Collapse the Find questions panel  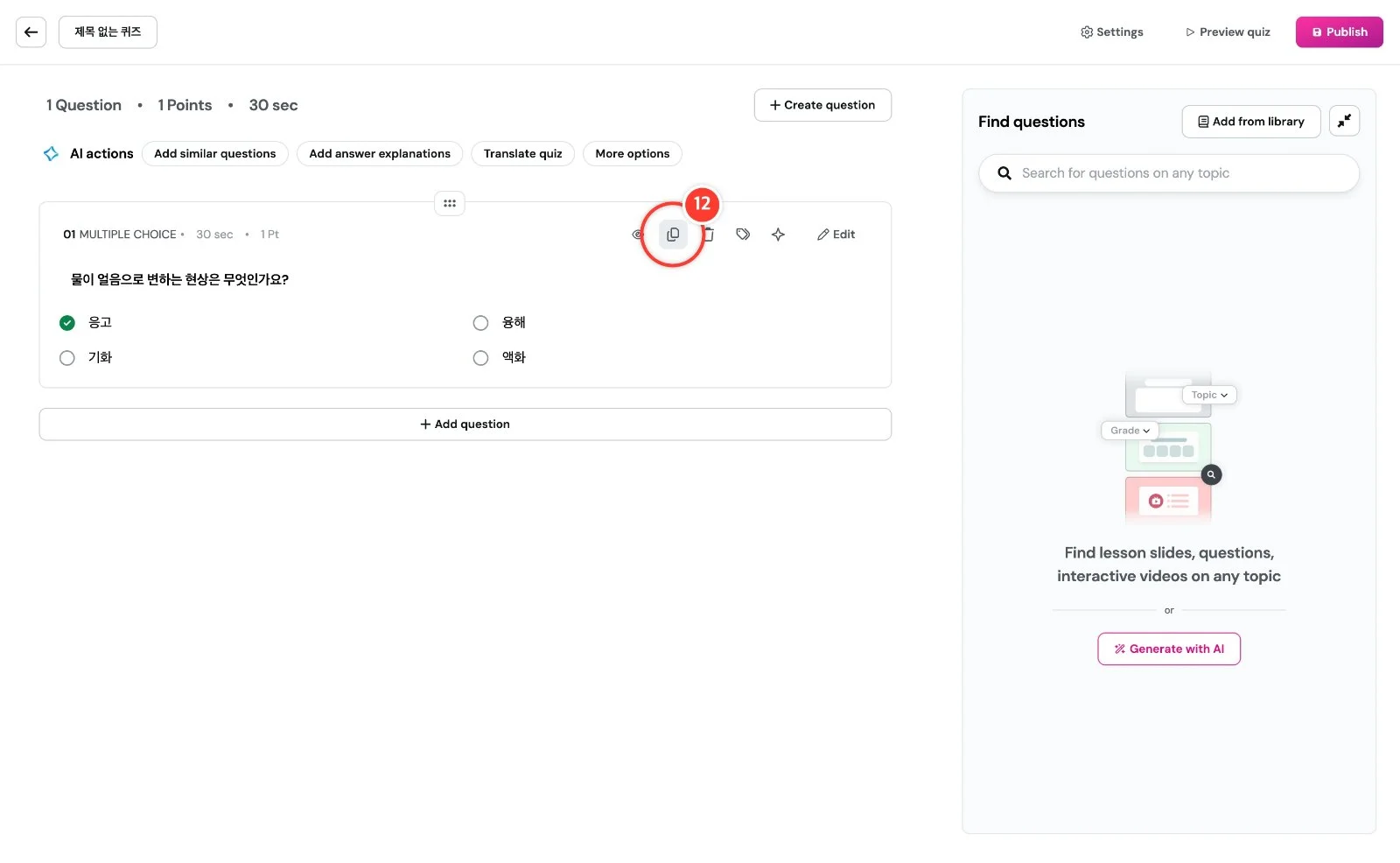click(1344, 121)
